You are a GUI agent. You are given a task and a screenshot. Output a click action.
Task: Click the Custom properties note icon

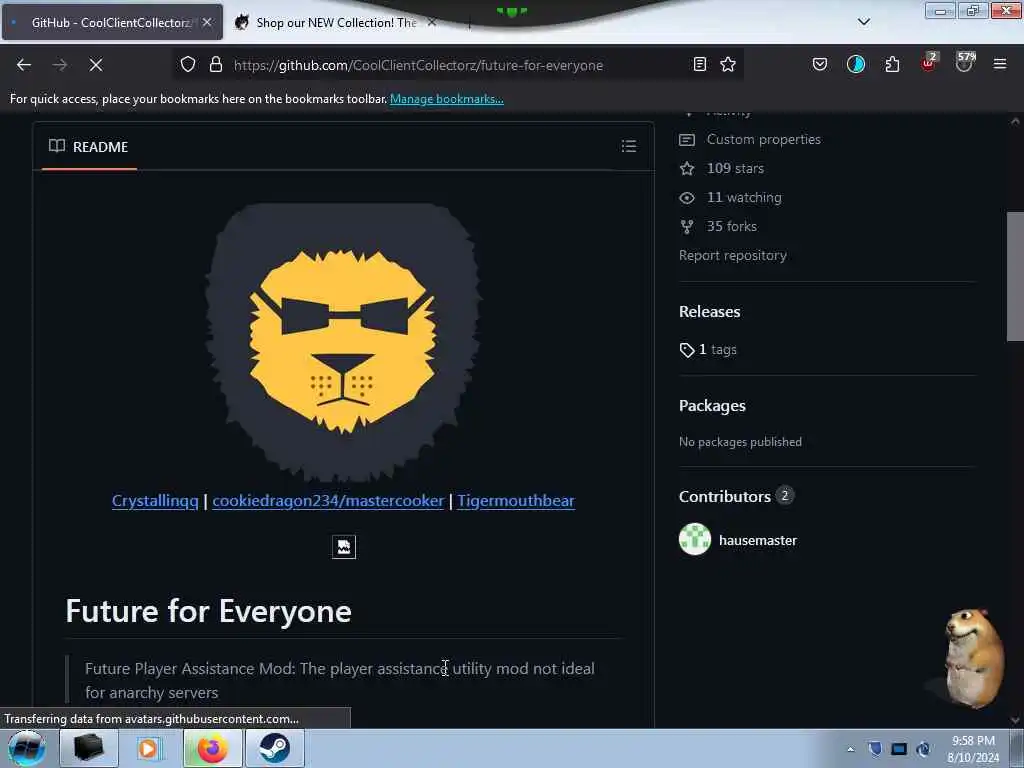pos(687,140)
